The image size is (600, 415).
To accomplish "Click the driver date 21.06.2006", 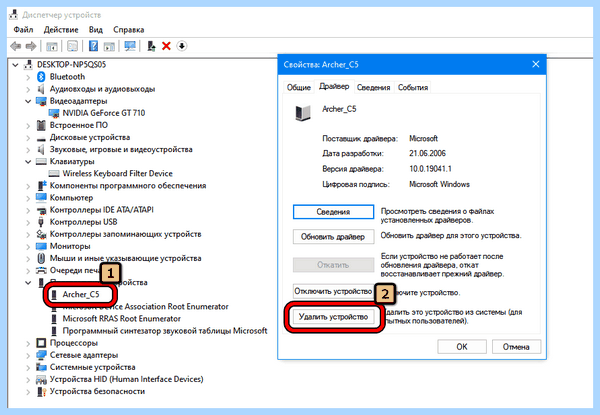I will tap(427, 153).
